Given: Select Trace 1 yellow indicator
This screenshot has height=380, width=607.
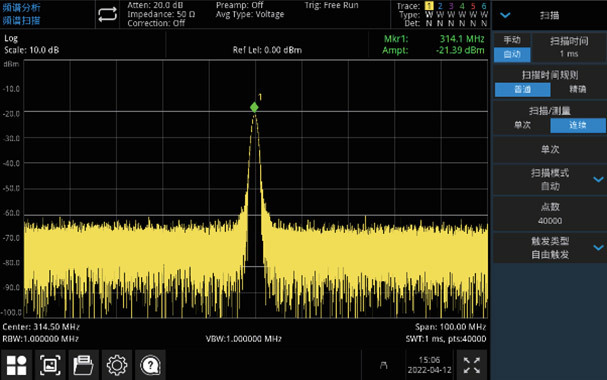Looking at the screenshot, I should 429,6.
